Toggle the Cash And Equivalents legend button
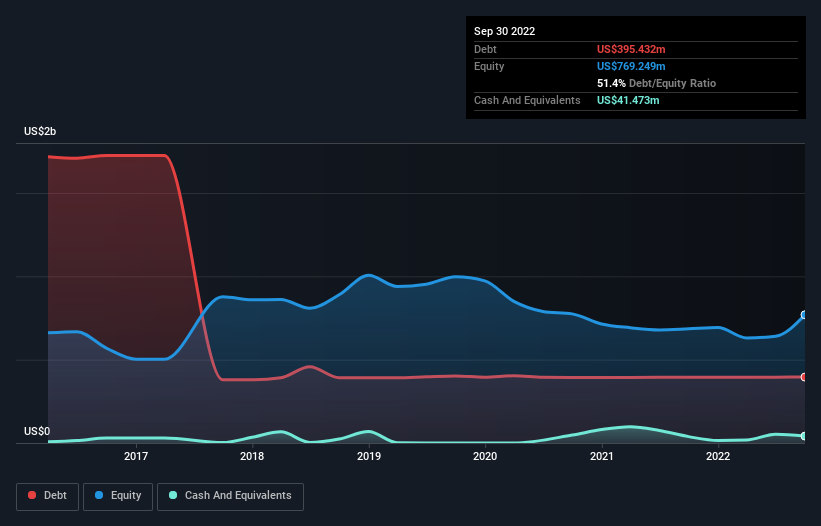Screen dimensions: 821x526 click(x=230, y=496)
